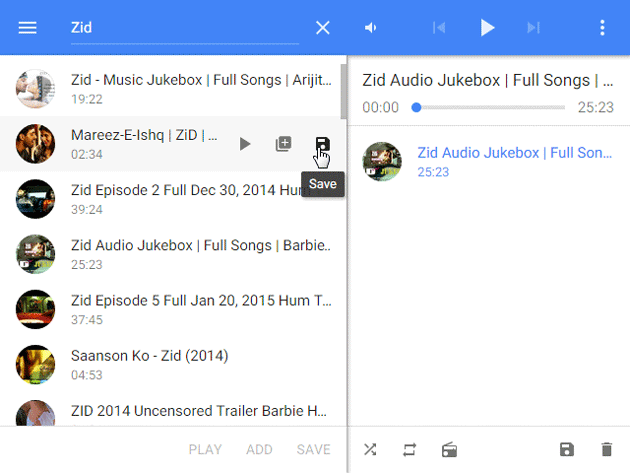Click the search results scrollbar
Image resolution: width=630 pixels, height=473 pixels.
[x=344, y=92]
